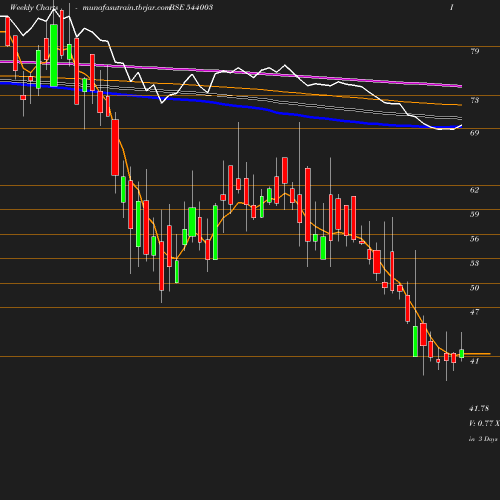Click the 73 price axis label

475,100
